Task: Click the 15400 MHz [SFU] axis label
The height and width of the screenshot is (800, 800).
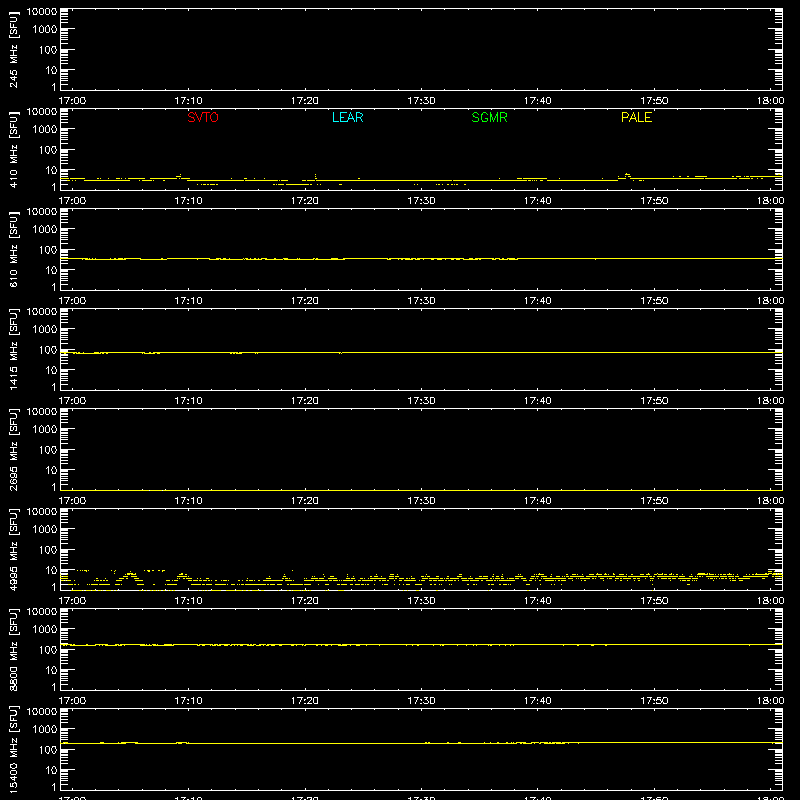Action: tap(14, 749)
